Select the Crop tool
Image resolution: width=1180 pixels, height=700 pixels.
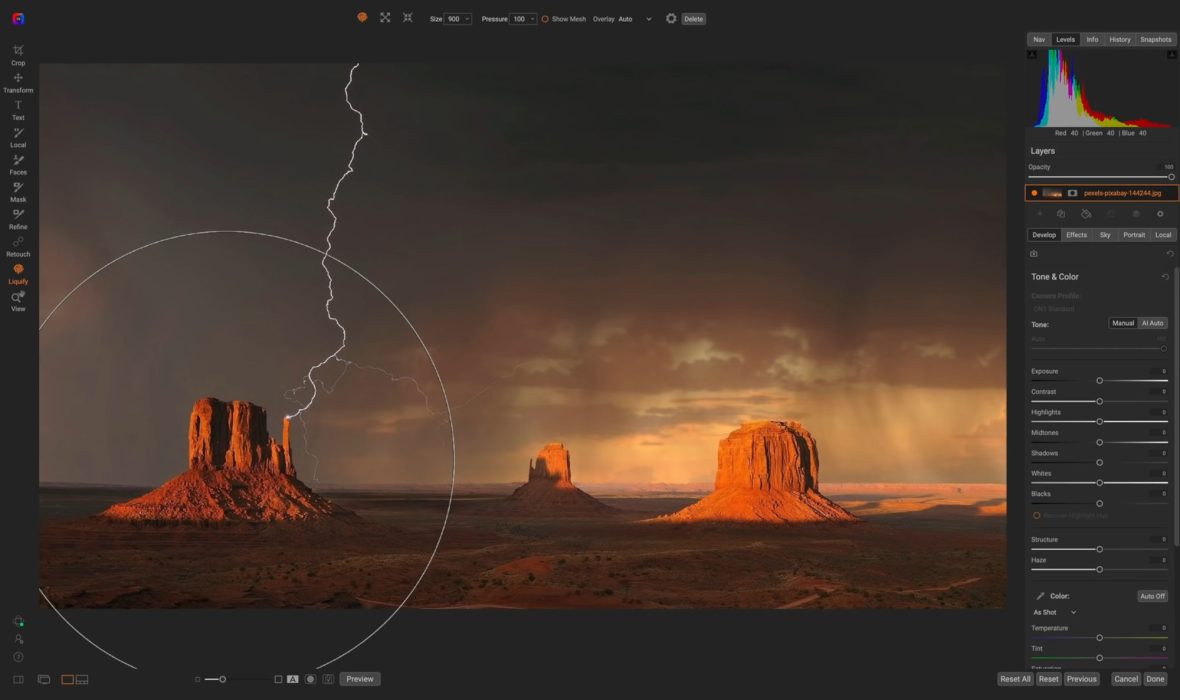tap(18, 54)
